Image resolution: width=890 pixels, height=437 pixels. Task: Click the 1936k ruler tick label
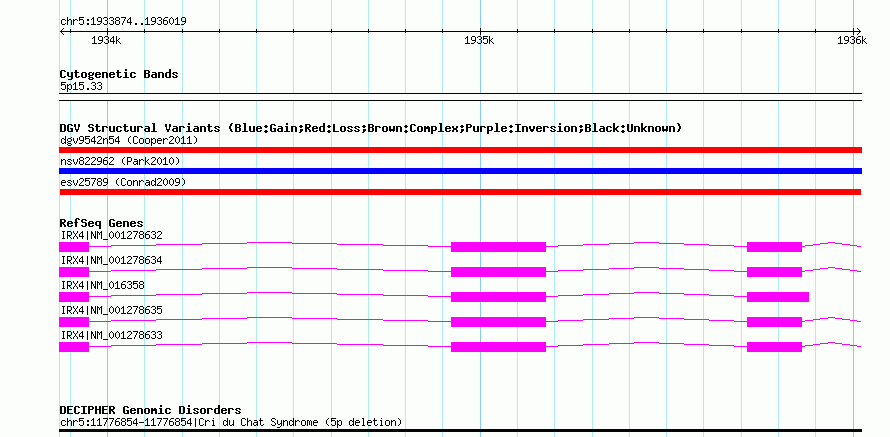pos(852,40)
